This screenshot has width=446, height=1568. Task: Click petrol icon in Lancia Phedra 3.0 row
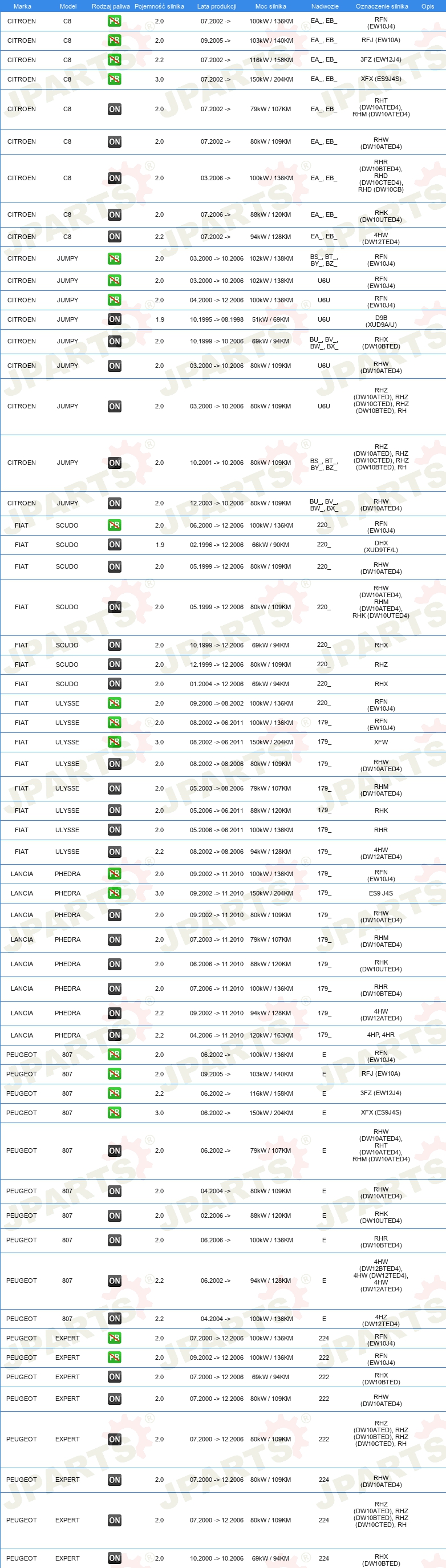pyautogui.click(x=115, y=893)
